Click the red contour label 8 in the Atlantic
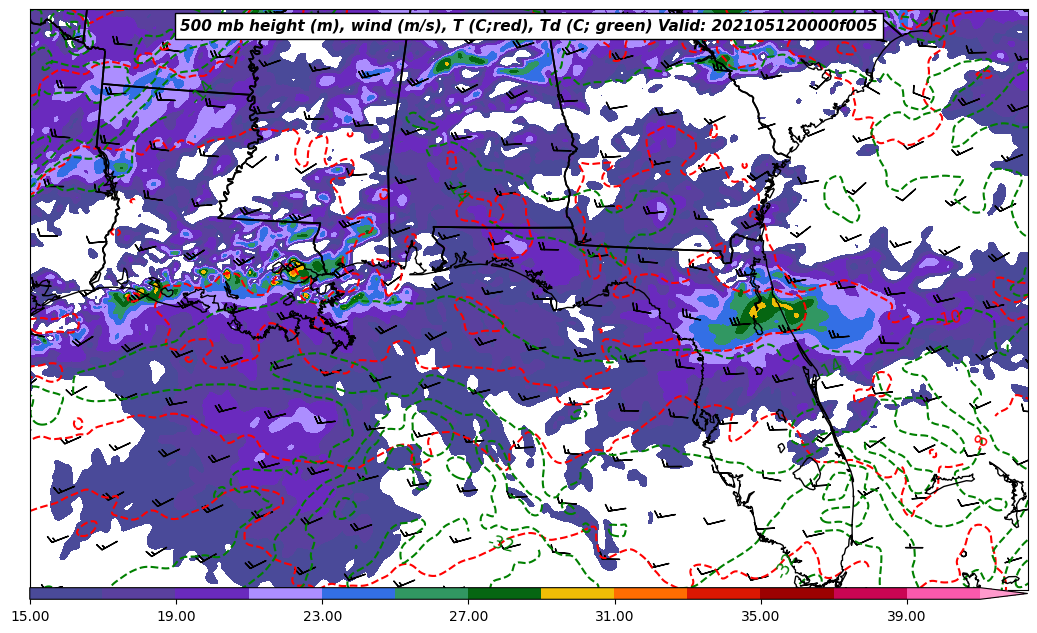Screen dimensions: 1037x633 (x=980, y=441)
